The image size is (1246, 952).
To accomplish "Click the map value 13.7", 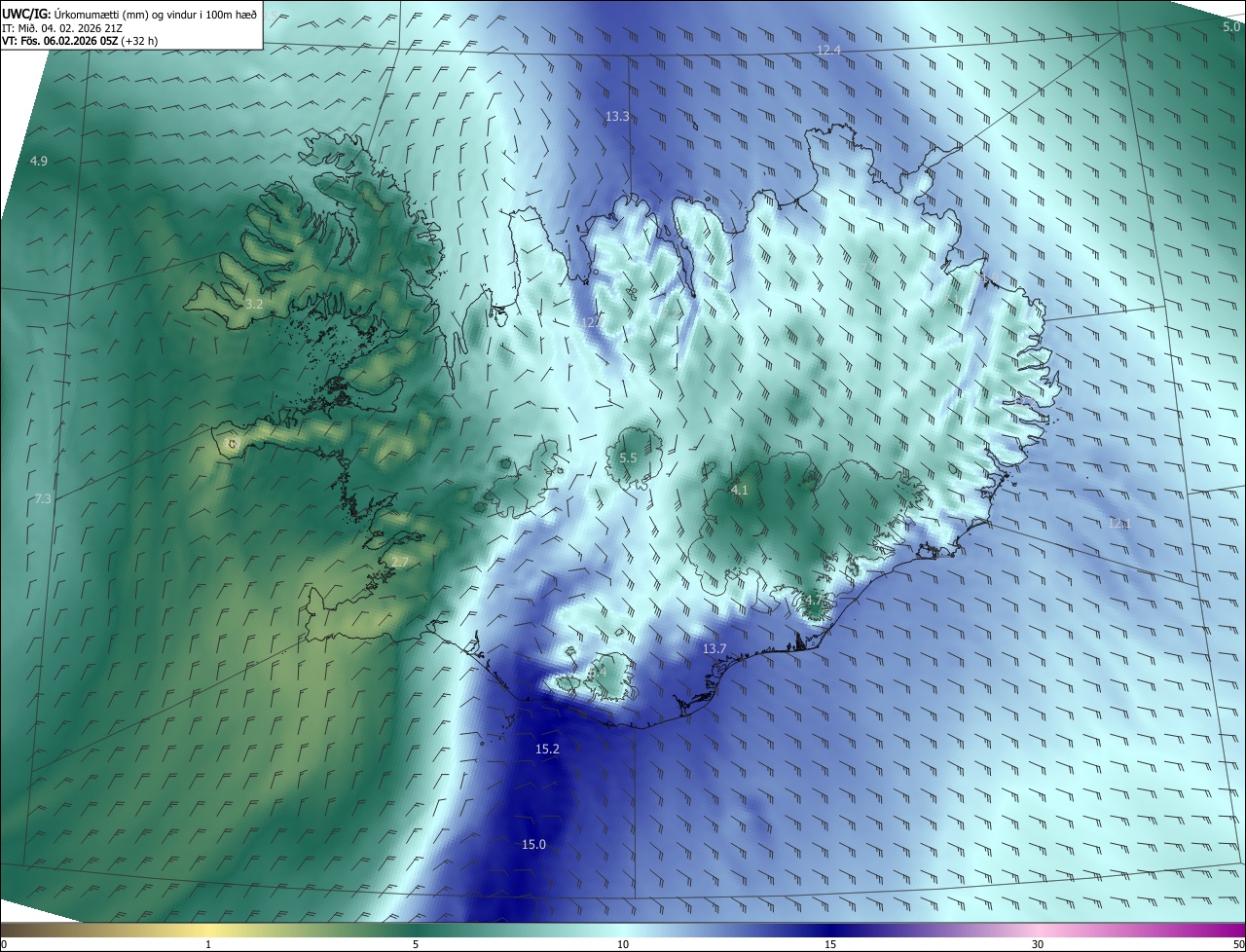I will 715,648.
